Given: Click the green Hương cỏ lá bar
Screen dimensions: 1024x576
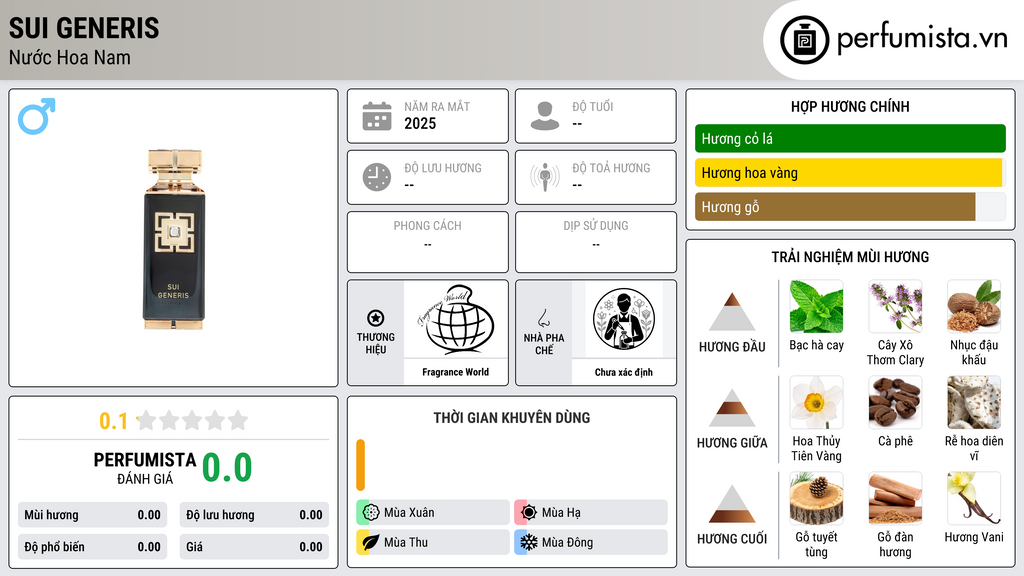Looking at the screenshot, I should [x=850, y=138].
